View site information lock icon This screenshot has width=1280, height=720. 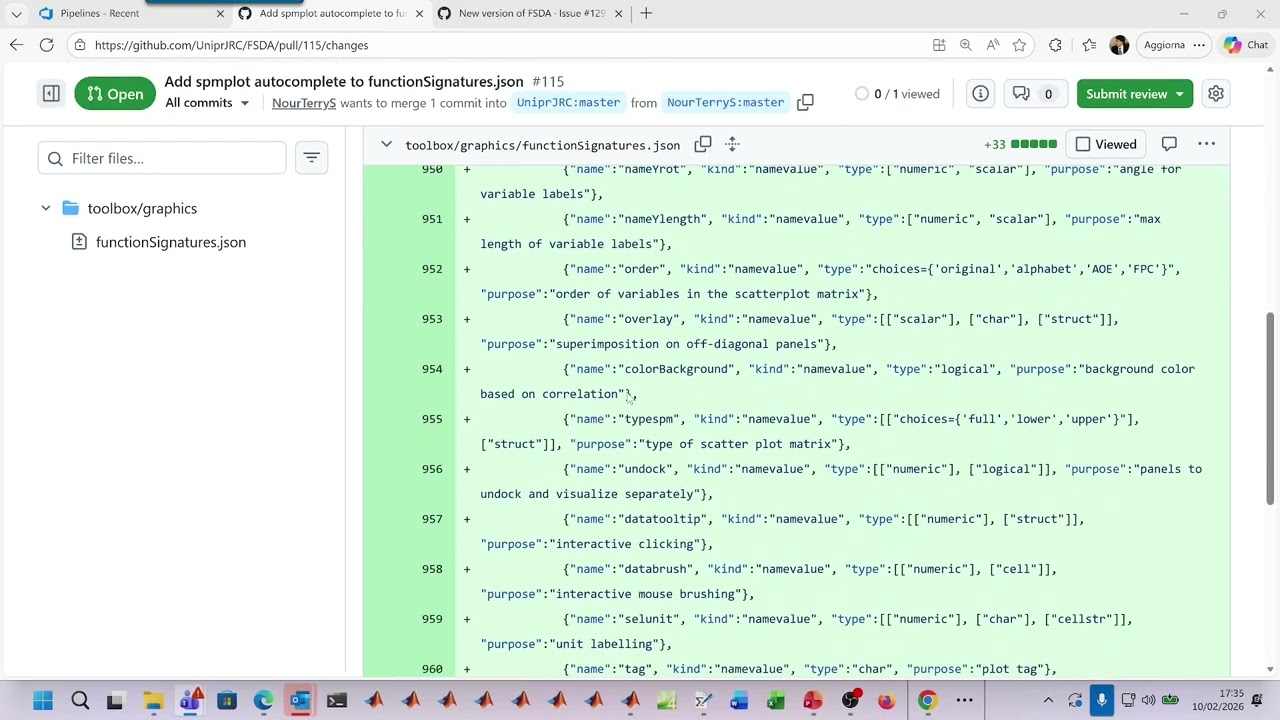click(x=79, y=45)
